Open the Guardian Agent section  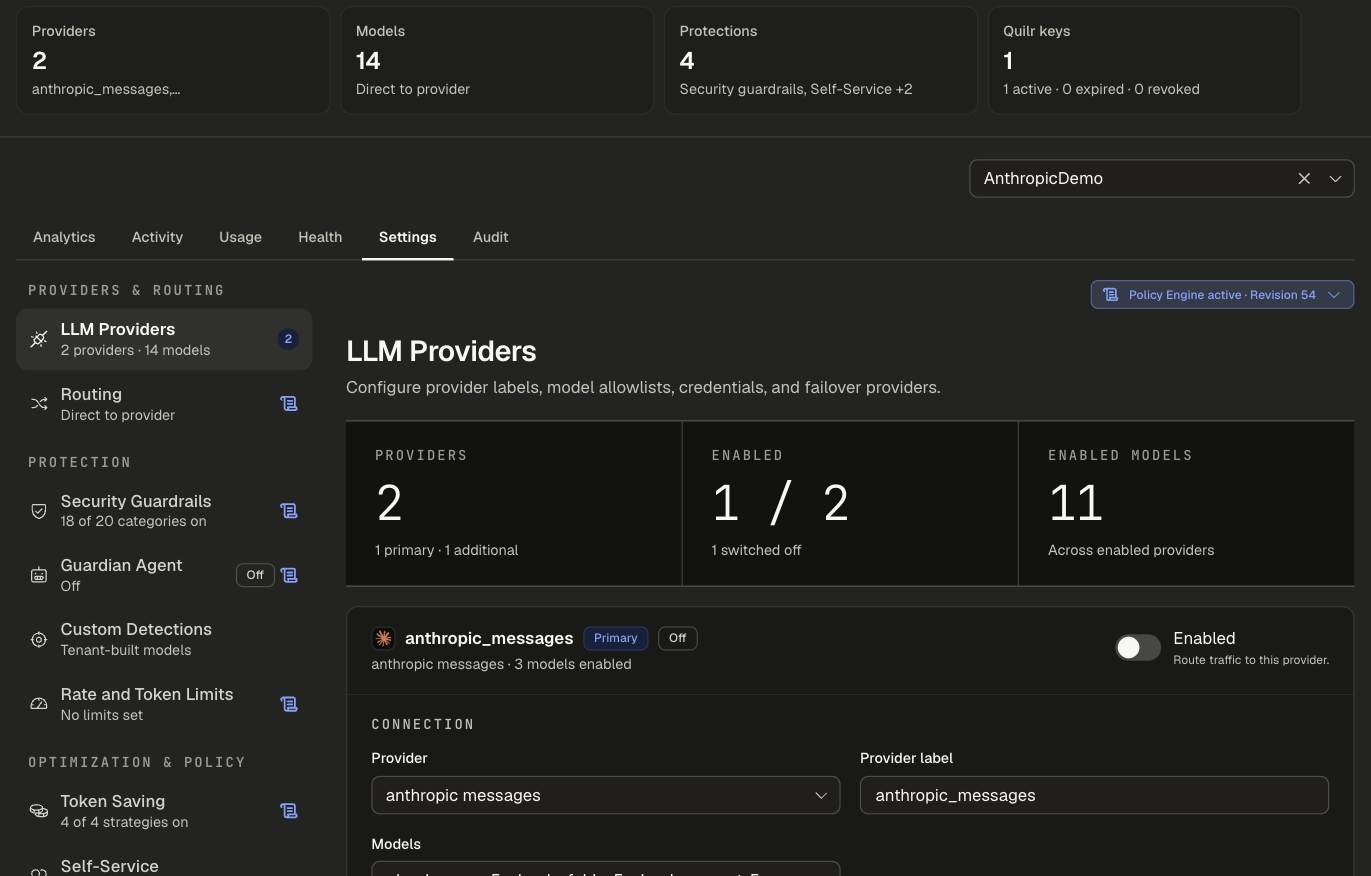(164, 575)
